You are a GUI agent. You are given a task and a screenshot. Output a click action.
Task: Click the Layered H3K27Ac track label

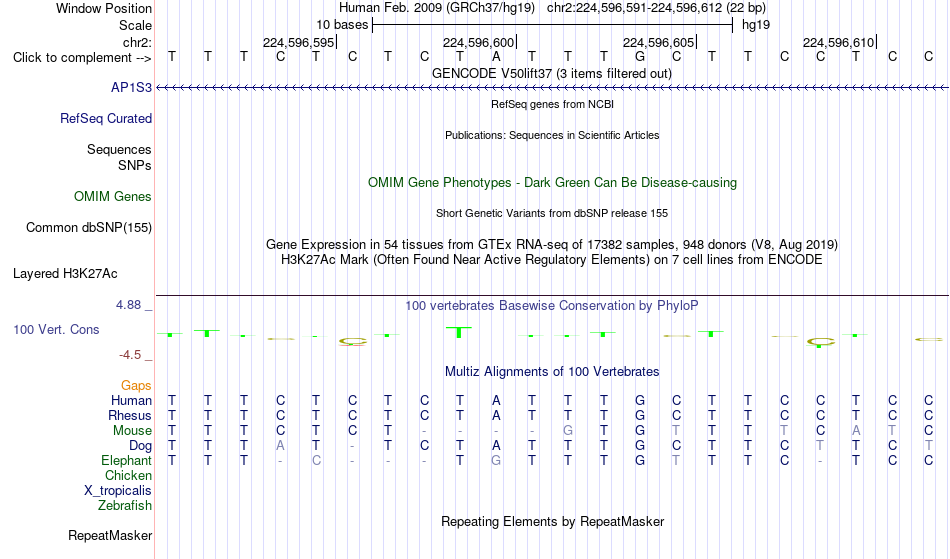65,274
